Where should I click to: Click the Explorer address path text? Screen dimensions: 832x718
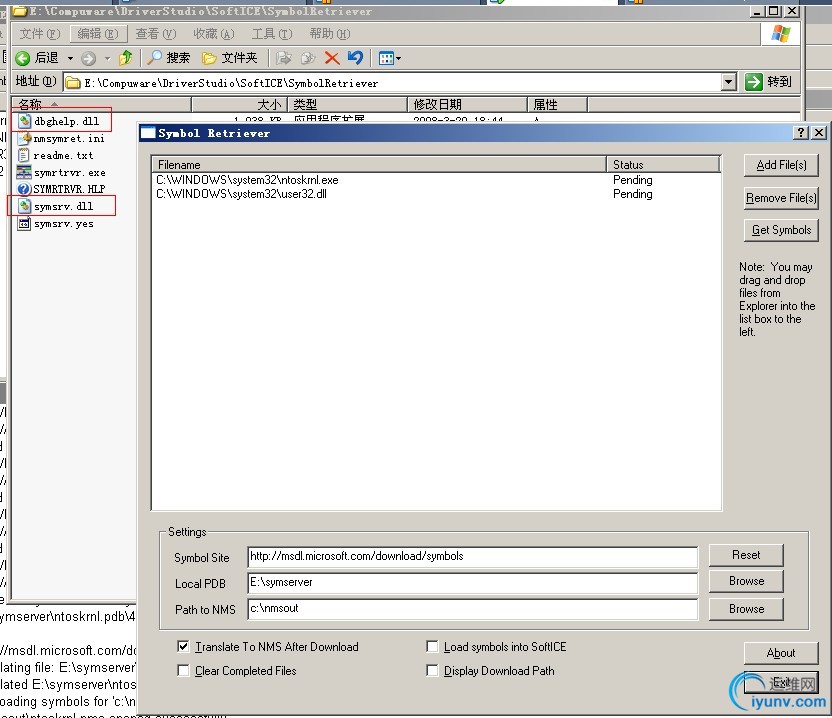[x=231, y=83]
